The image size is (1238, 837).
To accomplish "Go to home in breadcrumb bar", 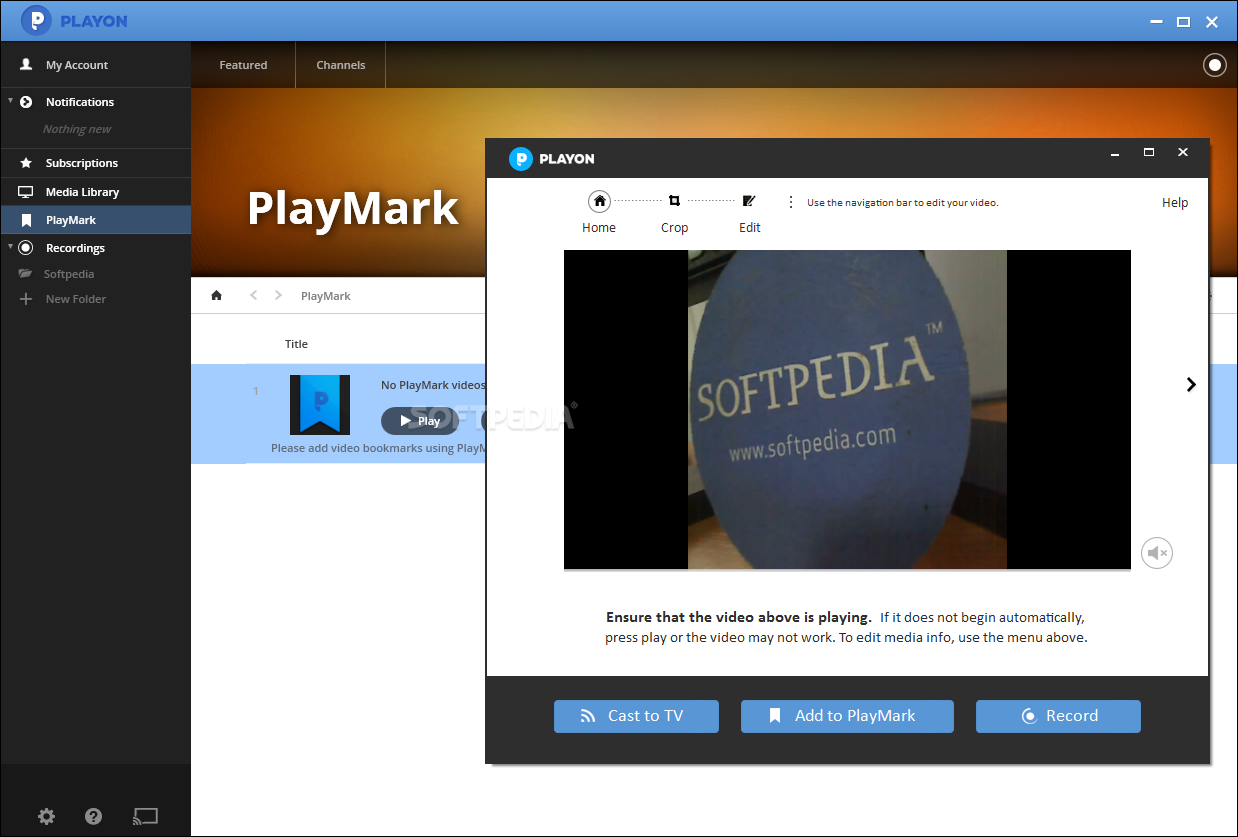I will point(216,295).
